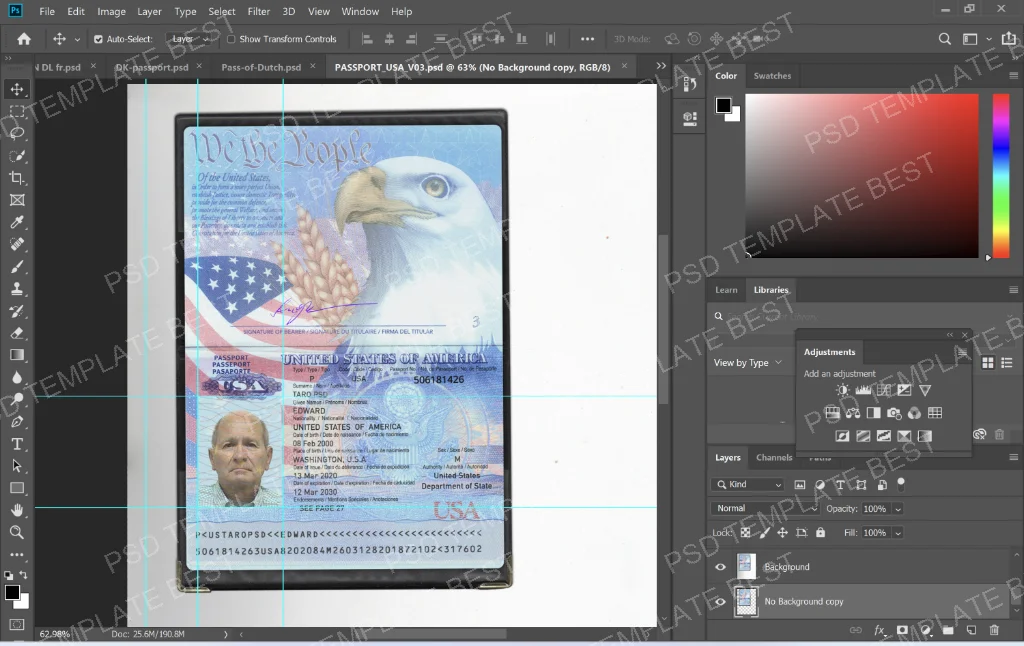The width and height of the screenshot is (1024, 646).
Task: Select the Brush tool
Action: coord(17,266)
